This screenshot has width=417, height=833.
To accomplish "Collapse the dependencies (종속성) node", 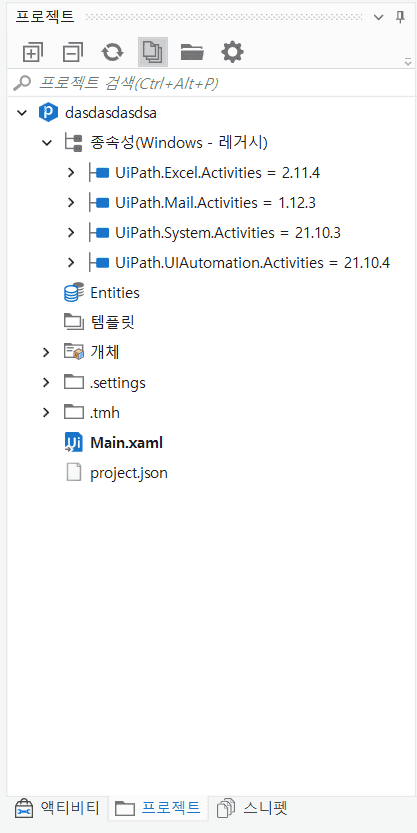I will pos(47,142).
